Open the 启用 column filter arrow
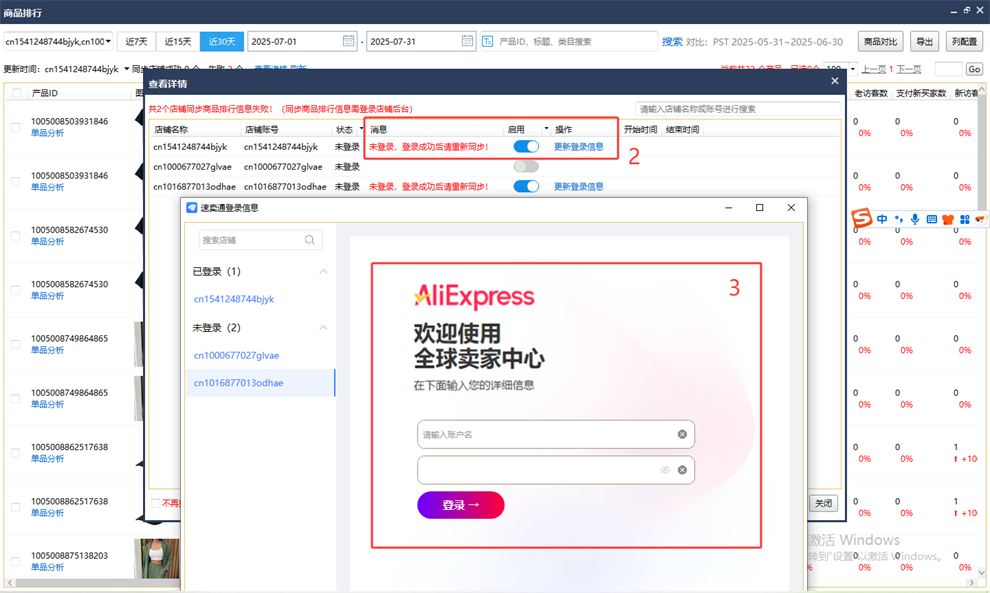 click(x=546, y=129)
